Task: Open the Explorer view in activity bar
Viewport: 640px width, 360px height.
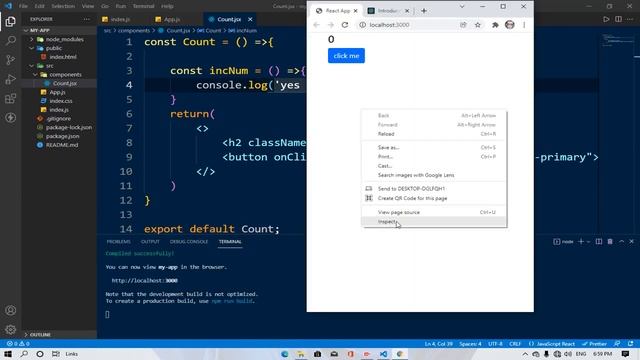Action: [11, 21]
